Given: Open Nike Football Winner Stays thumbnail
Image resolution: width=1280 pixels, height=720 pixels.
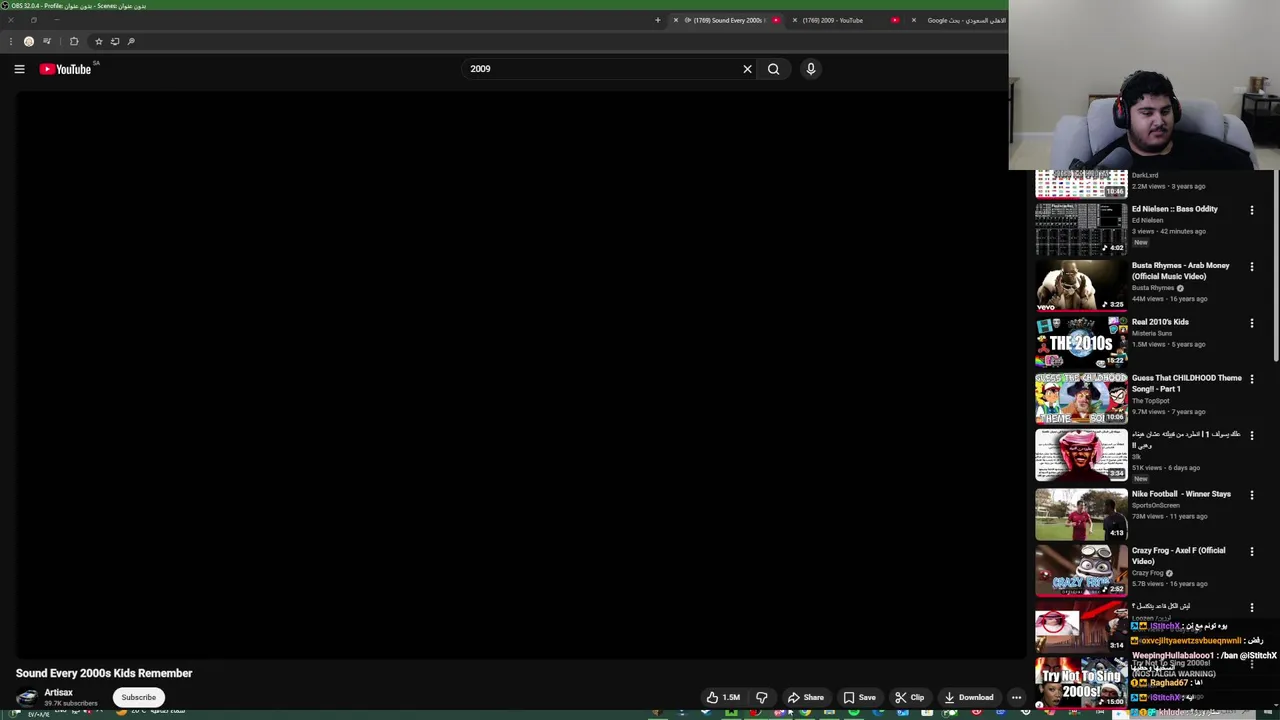Looking at the screenshot, I should [x=1081, y=514].
